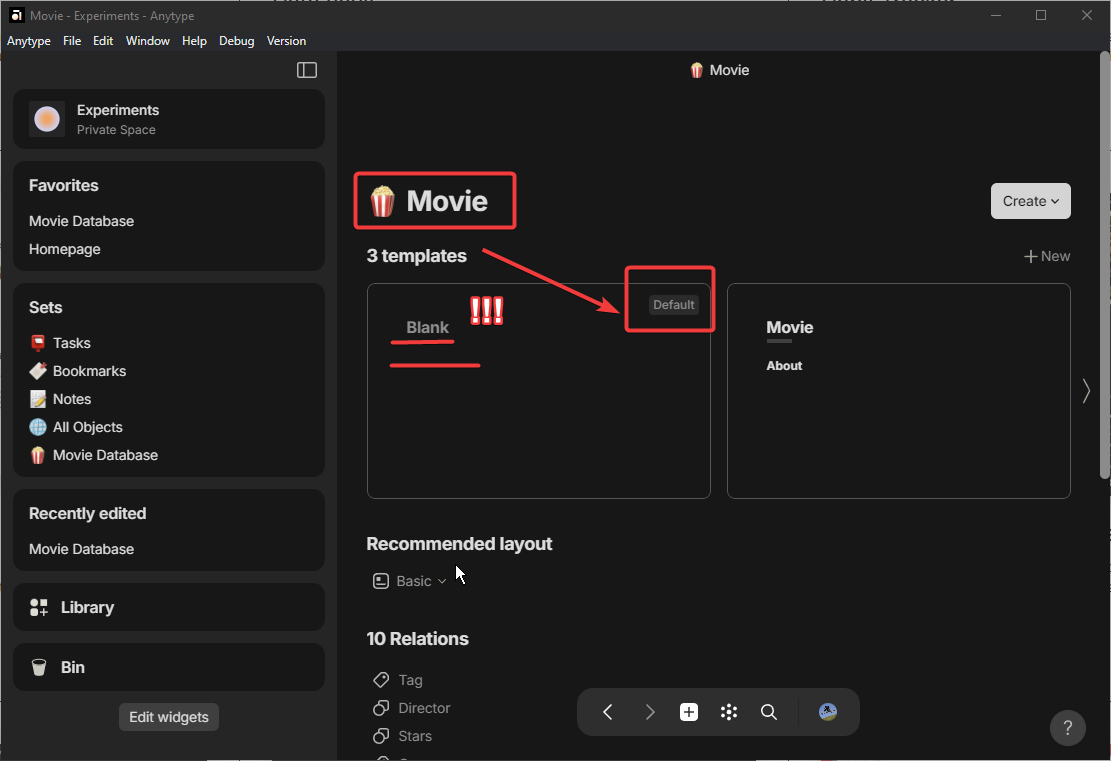Click the Director relation icon
This screenshot has width=1111, height=761.
(x=381, y=708)
